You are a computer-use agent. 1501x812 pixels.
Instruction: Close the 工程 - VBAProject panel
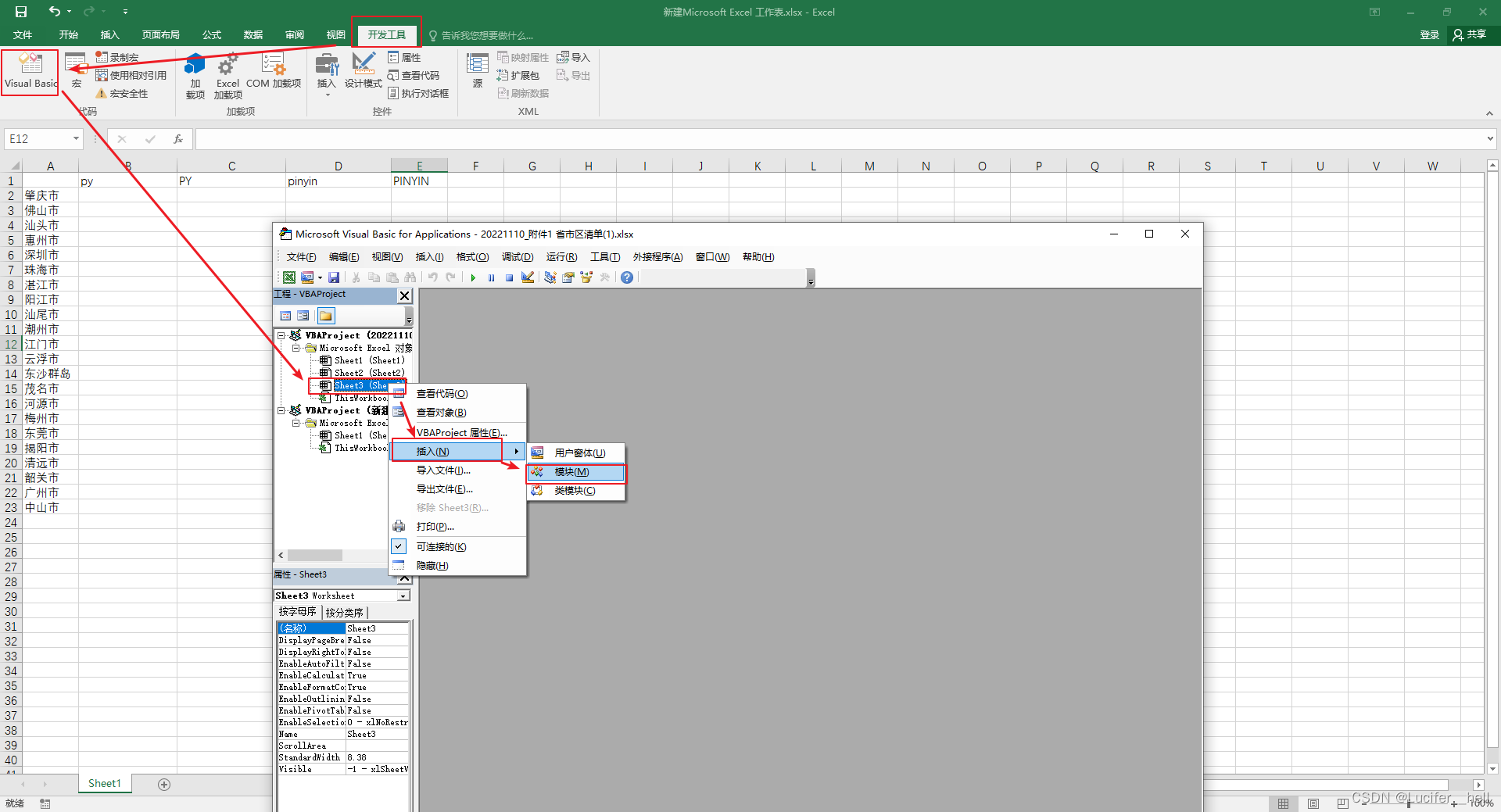[404, 295]
